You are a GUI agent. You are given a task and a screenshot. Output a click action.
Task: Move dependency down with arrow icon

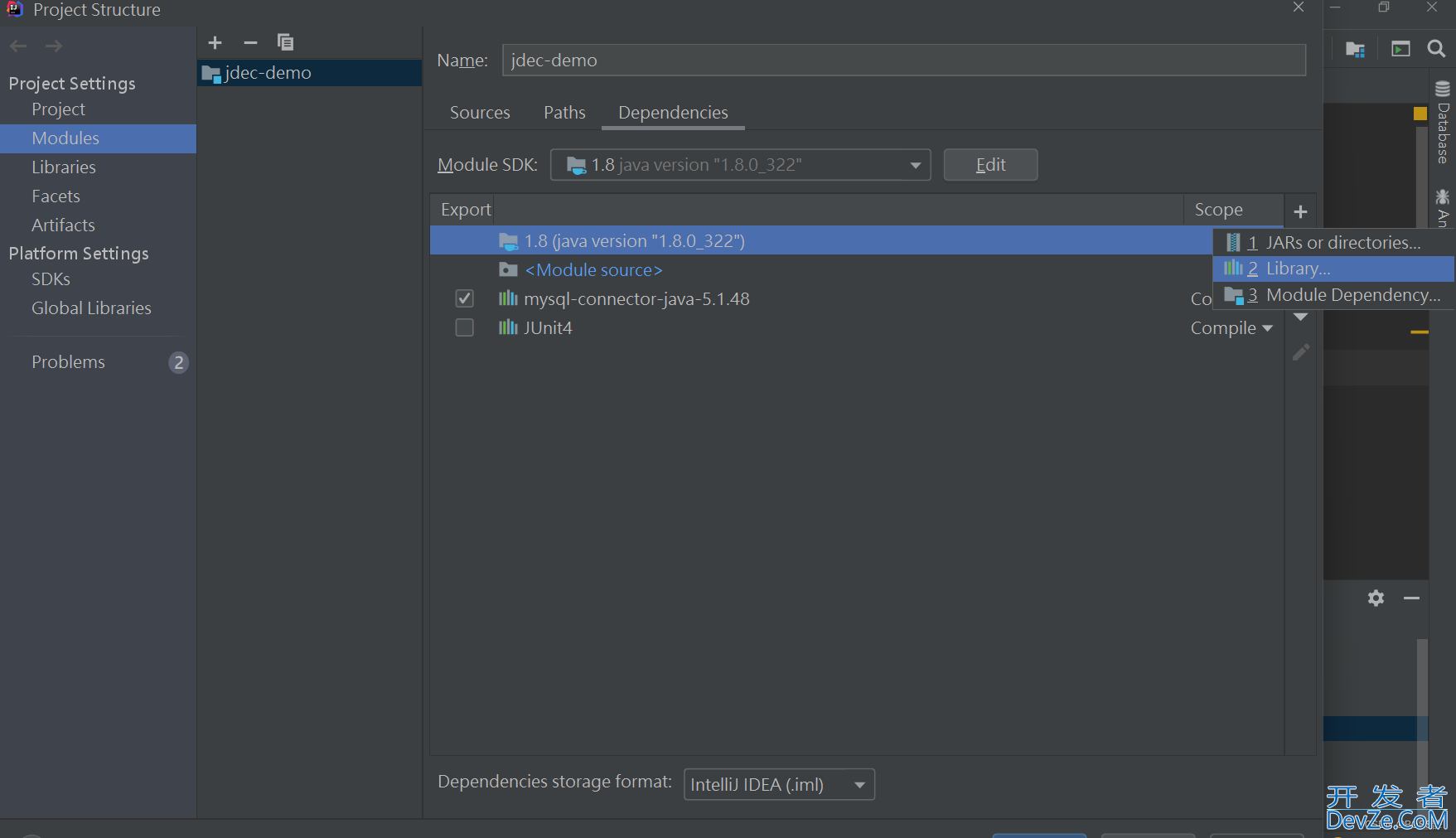coord(1301,317)
